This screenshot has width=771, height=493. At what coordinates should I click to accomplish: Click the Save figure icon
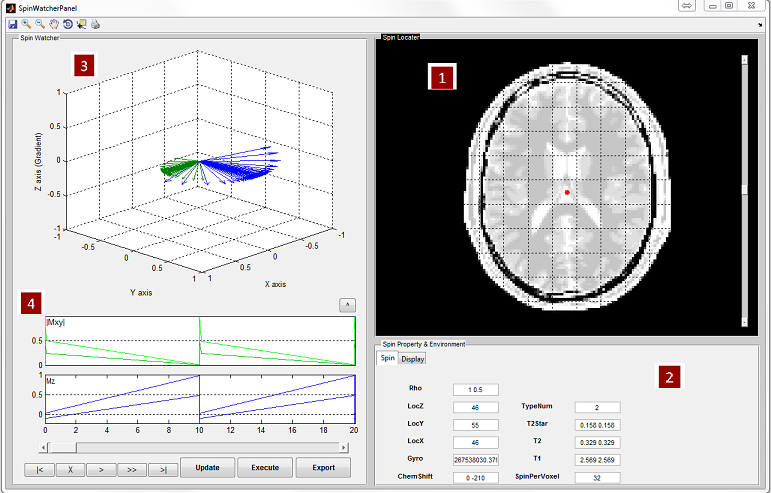(13, 24)
